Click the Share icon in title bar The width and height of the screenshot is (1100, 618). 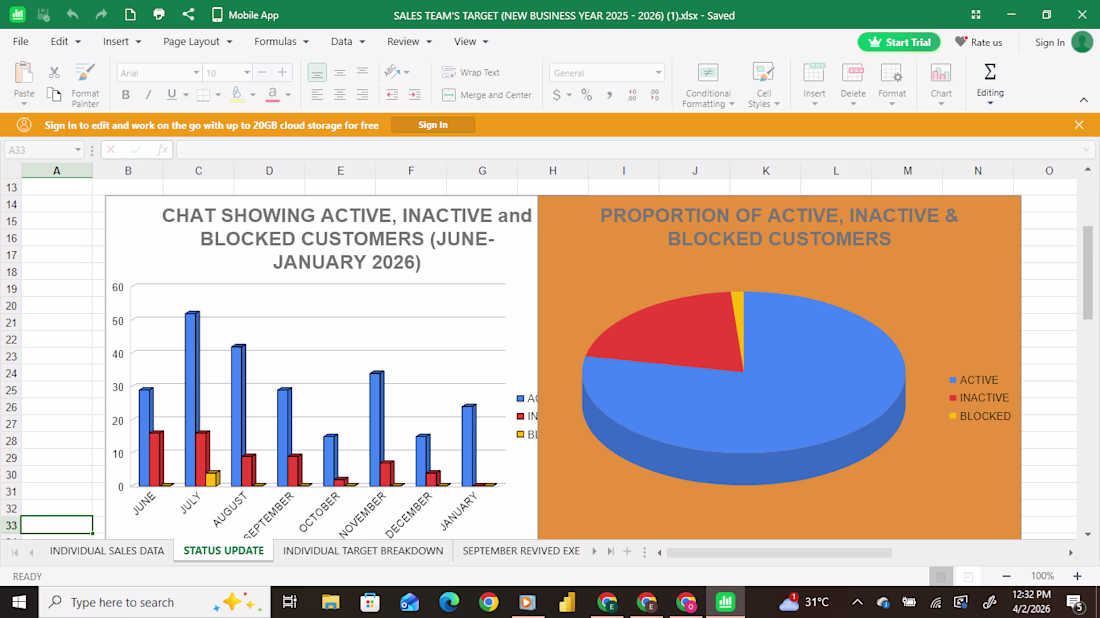click(189, 15)
